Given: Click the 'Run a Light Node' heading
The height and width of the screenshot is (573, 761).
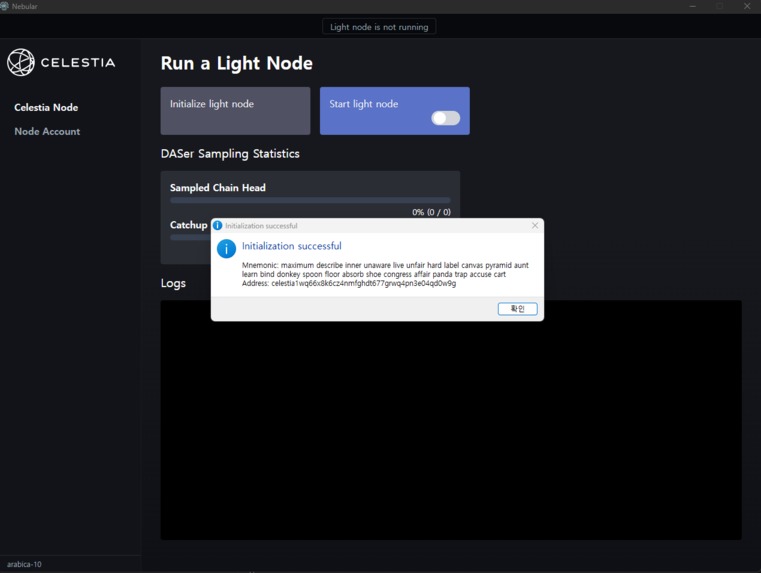Looking at the screenshot, I should (236, 63).
